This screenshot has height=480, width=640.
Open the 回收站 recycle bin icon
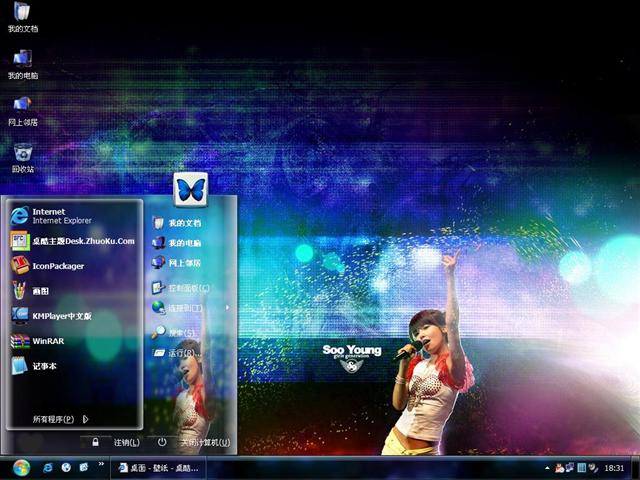coord(23,158)
